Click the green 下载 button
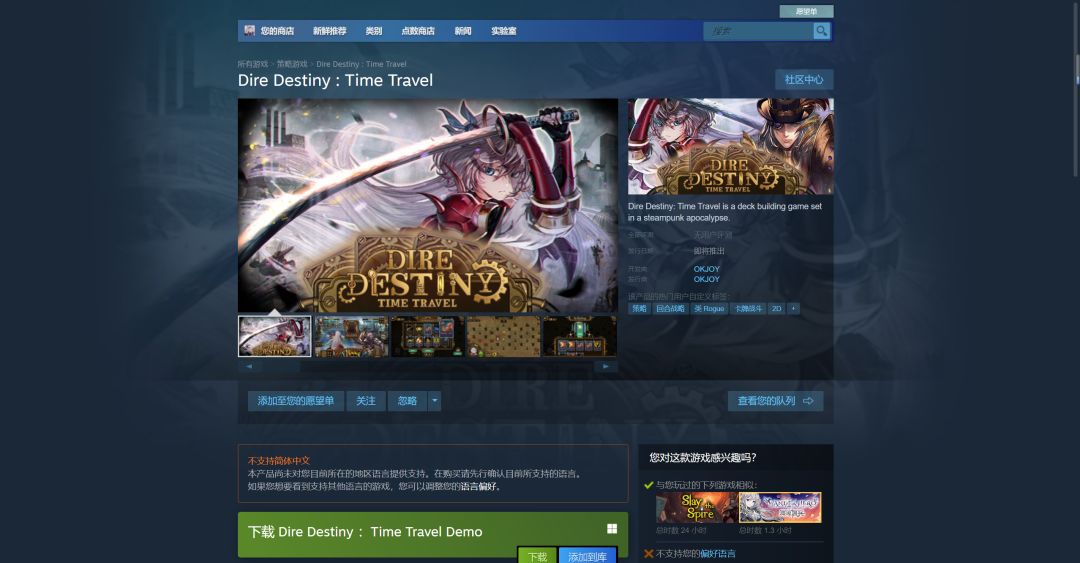The width and height of the screenshot is (1080, 563). [537, 556]
